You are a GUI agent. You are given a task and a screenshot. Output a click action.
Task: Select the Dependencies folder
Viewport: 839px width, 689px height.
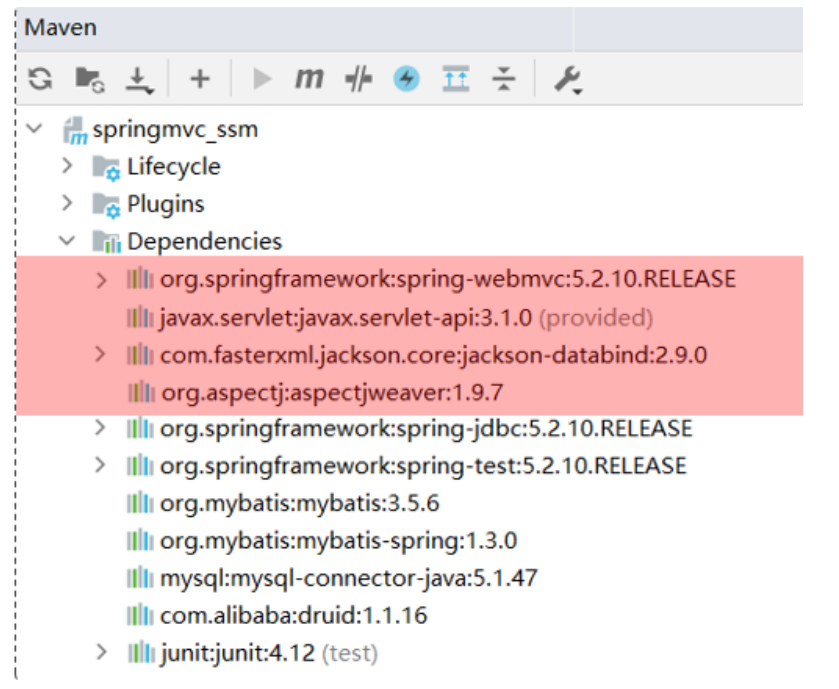[204, 242]
